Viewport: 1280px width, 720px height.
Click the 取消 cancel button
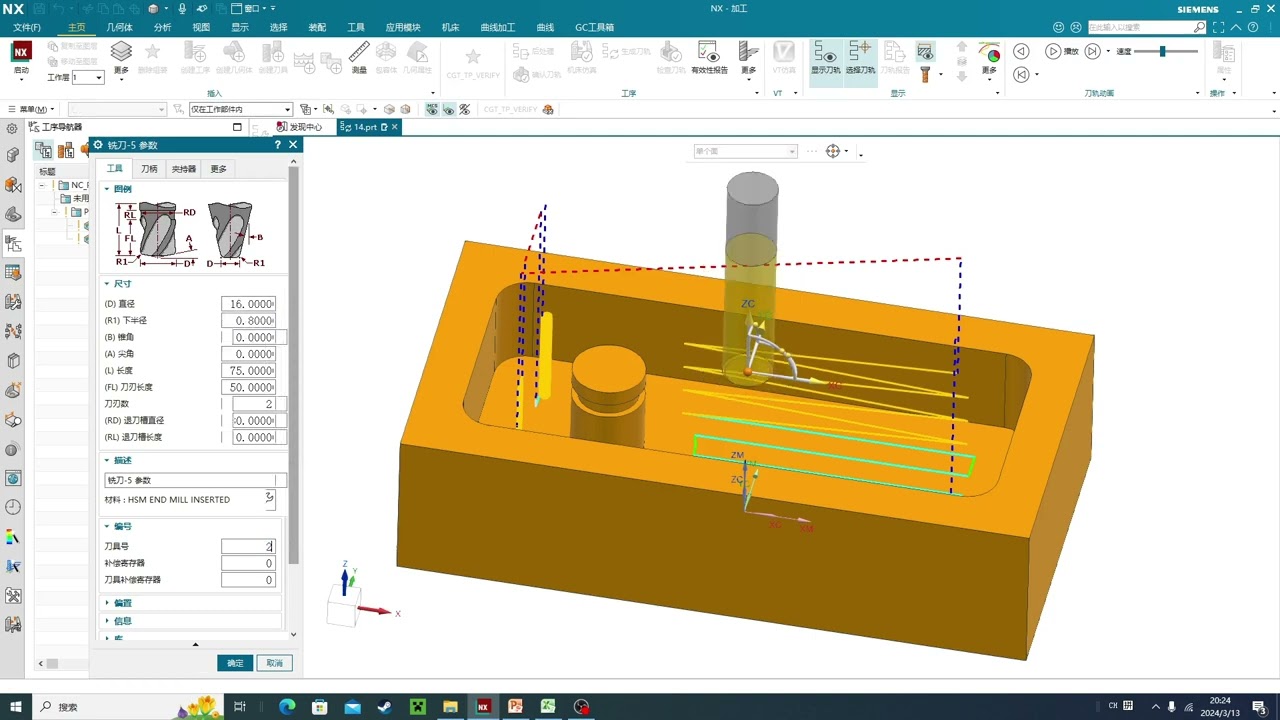tap(274, 663)
